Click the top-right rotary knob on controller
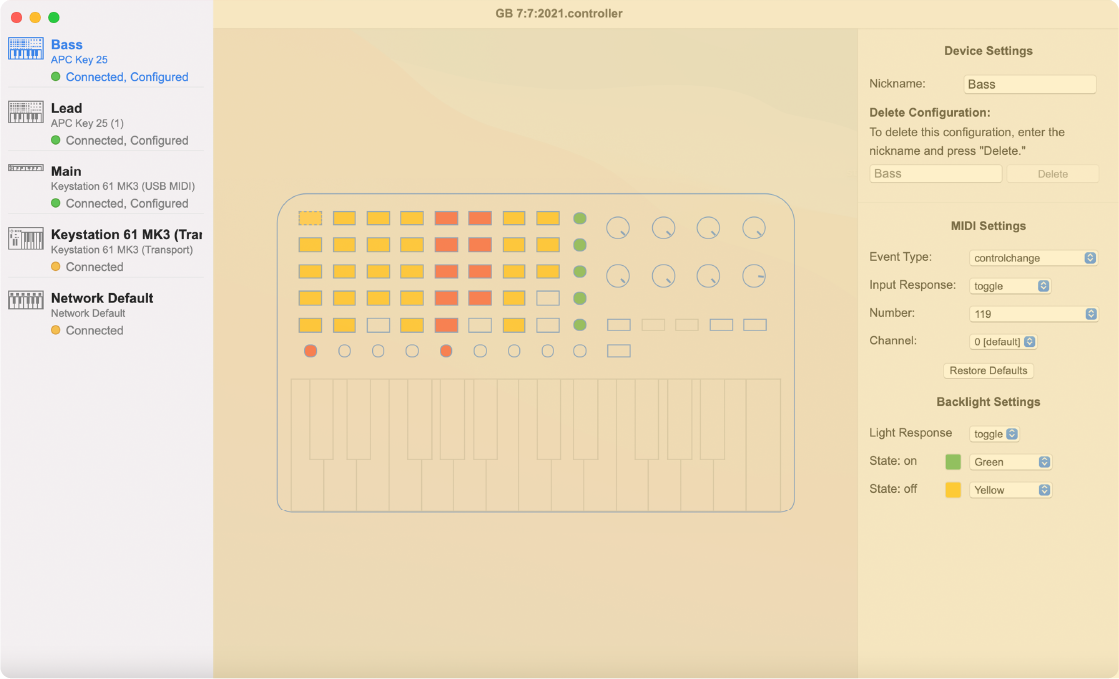 [x=754, y=228]
